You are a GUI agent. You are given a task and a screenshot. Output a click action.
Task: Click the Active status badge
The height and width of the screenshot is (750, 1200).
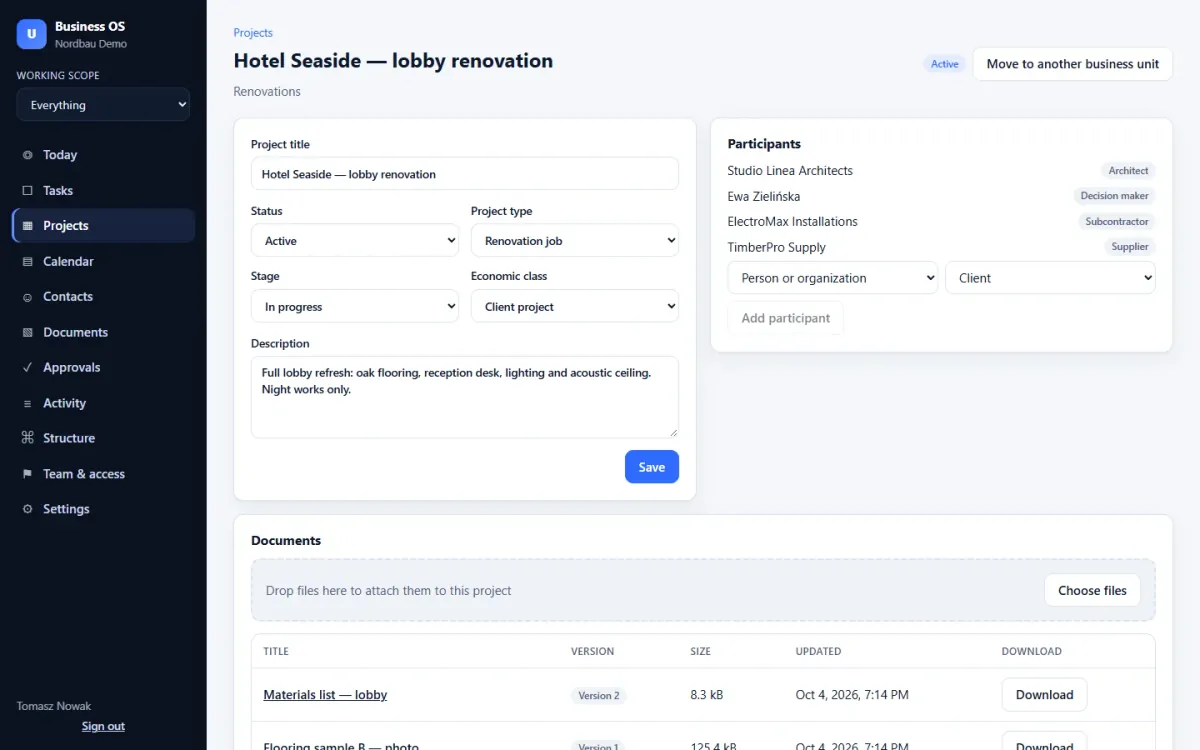pos(945,64)
